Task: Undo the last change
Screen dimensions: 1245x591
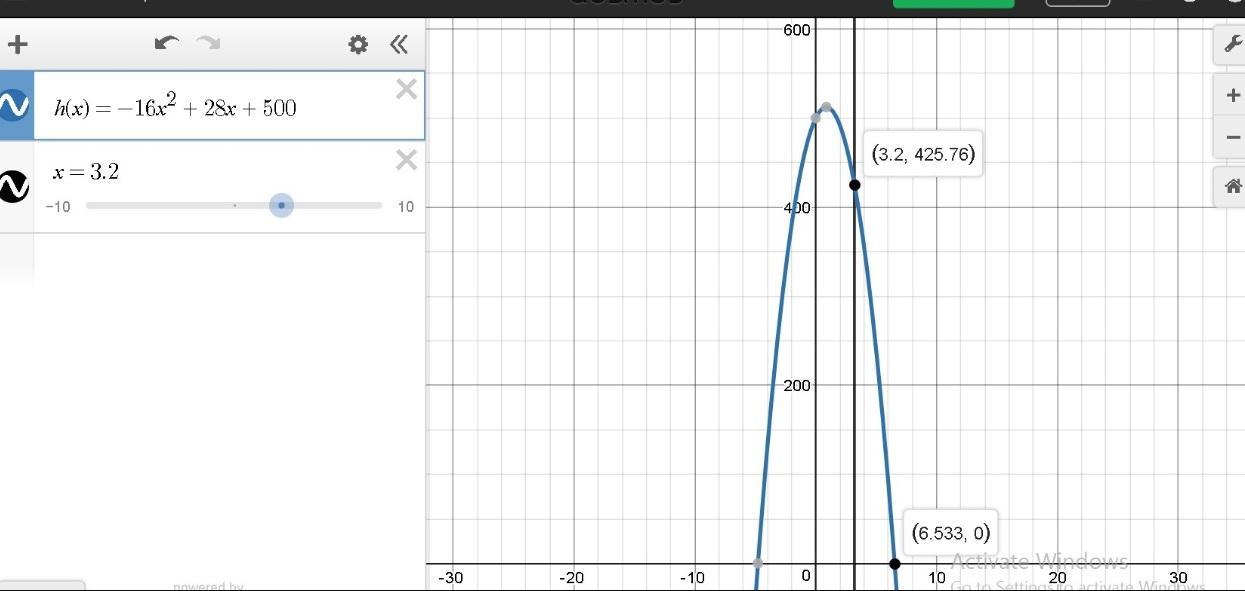Action: pyautogui.click(x=167, y=43)
